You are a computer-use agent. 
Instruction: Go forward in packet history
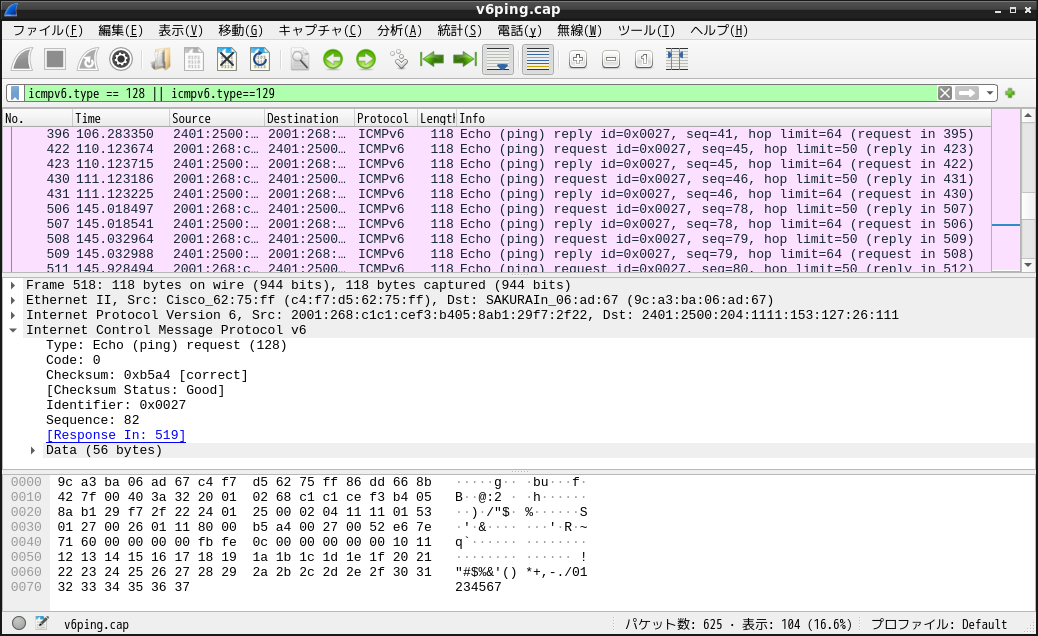[365, 60]
